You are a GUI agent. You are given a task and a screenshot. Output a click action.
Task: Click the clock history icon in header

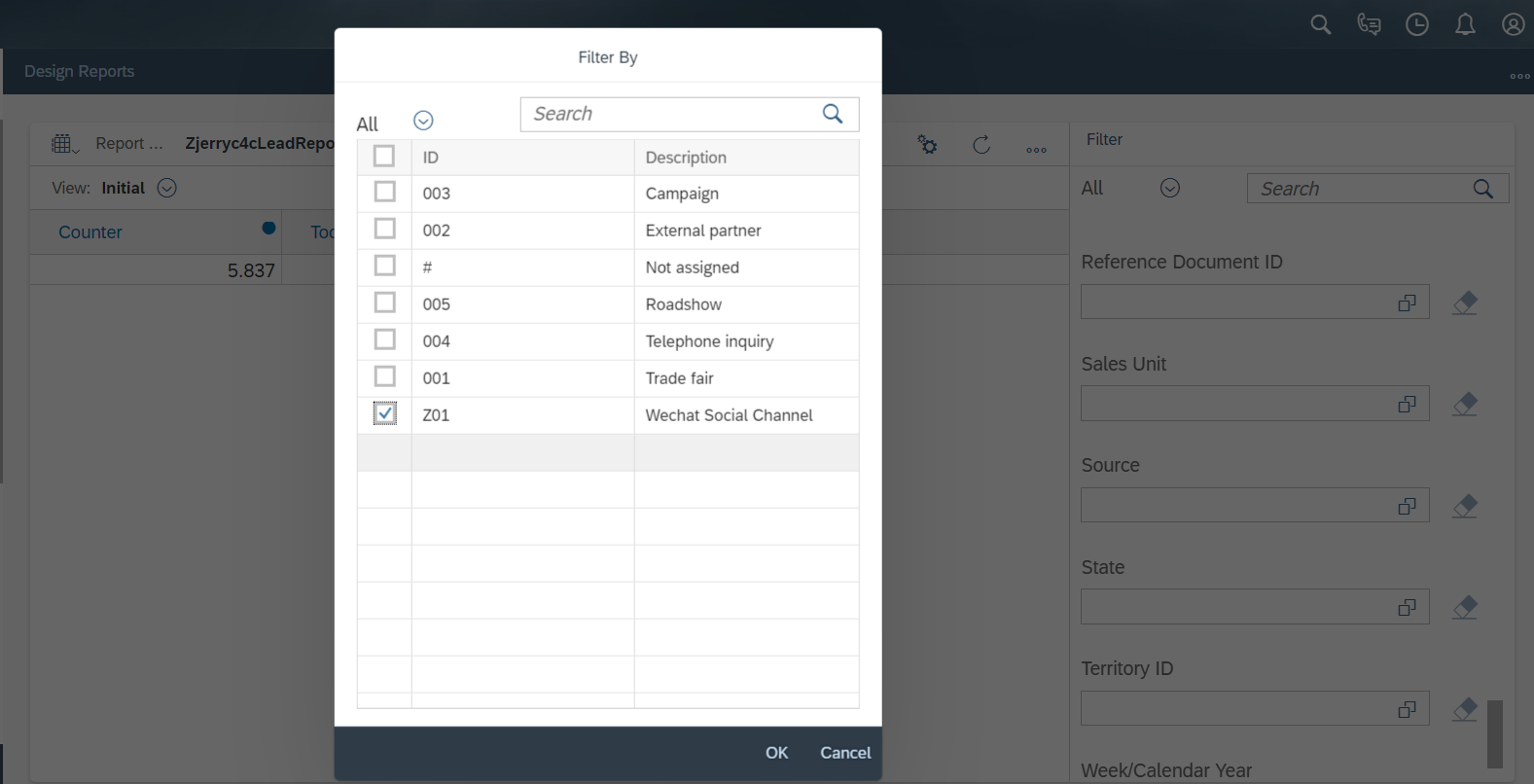click(x=1417, y=24)
